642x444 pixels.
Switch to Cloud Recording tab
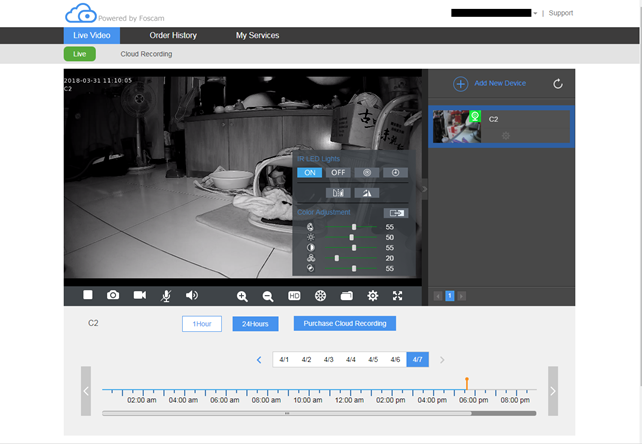coord(146,54)
